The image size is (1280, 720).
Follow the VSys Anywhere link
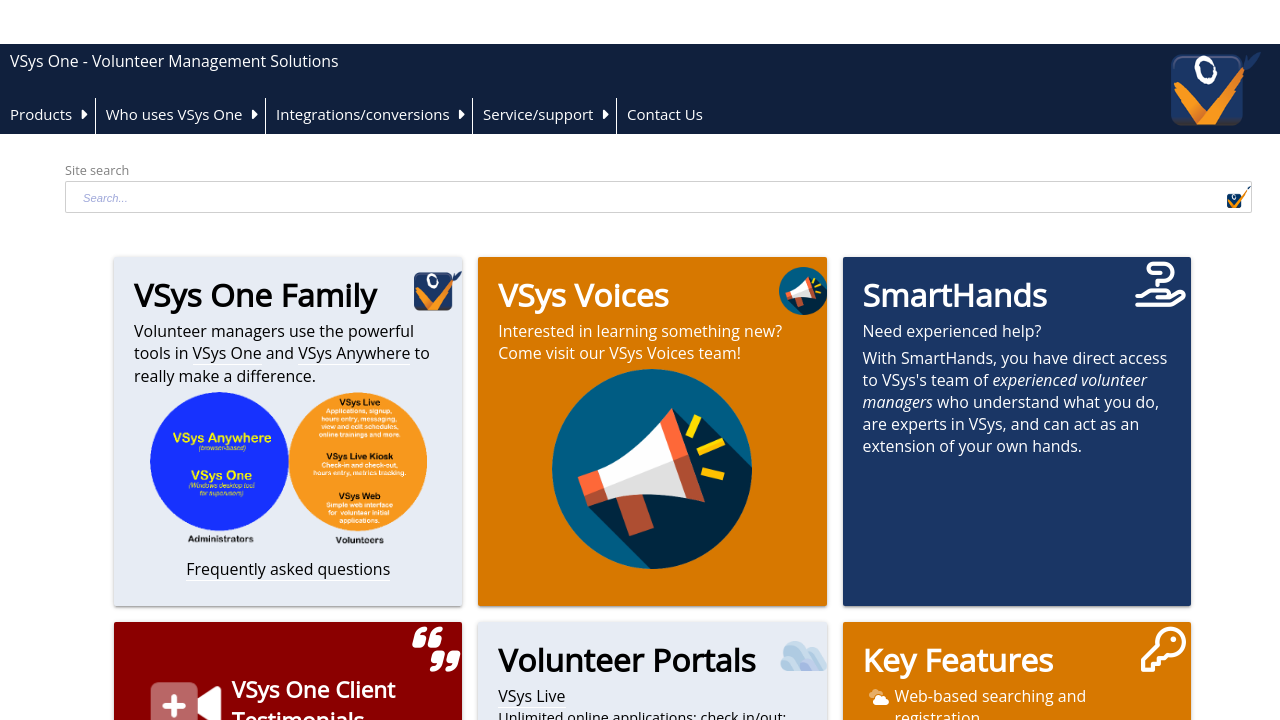tap(354, 353)
